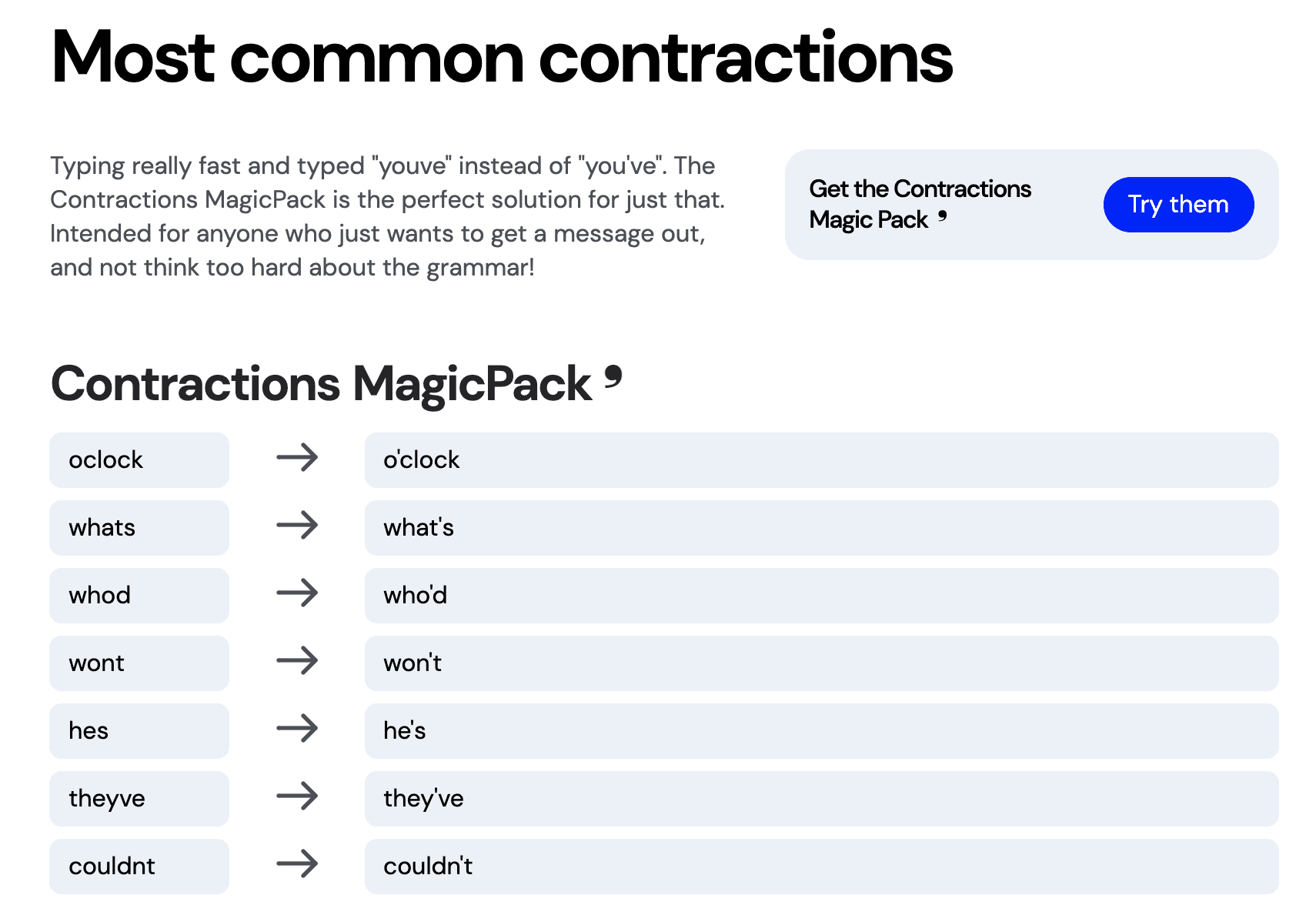Click the "who'd" expansion field
Screen dimensions: 1316x905
(x=821, y=596)
